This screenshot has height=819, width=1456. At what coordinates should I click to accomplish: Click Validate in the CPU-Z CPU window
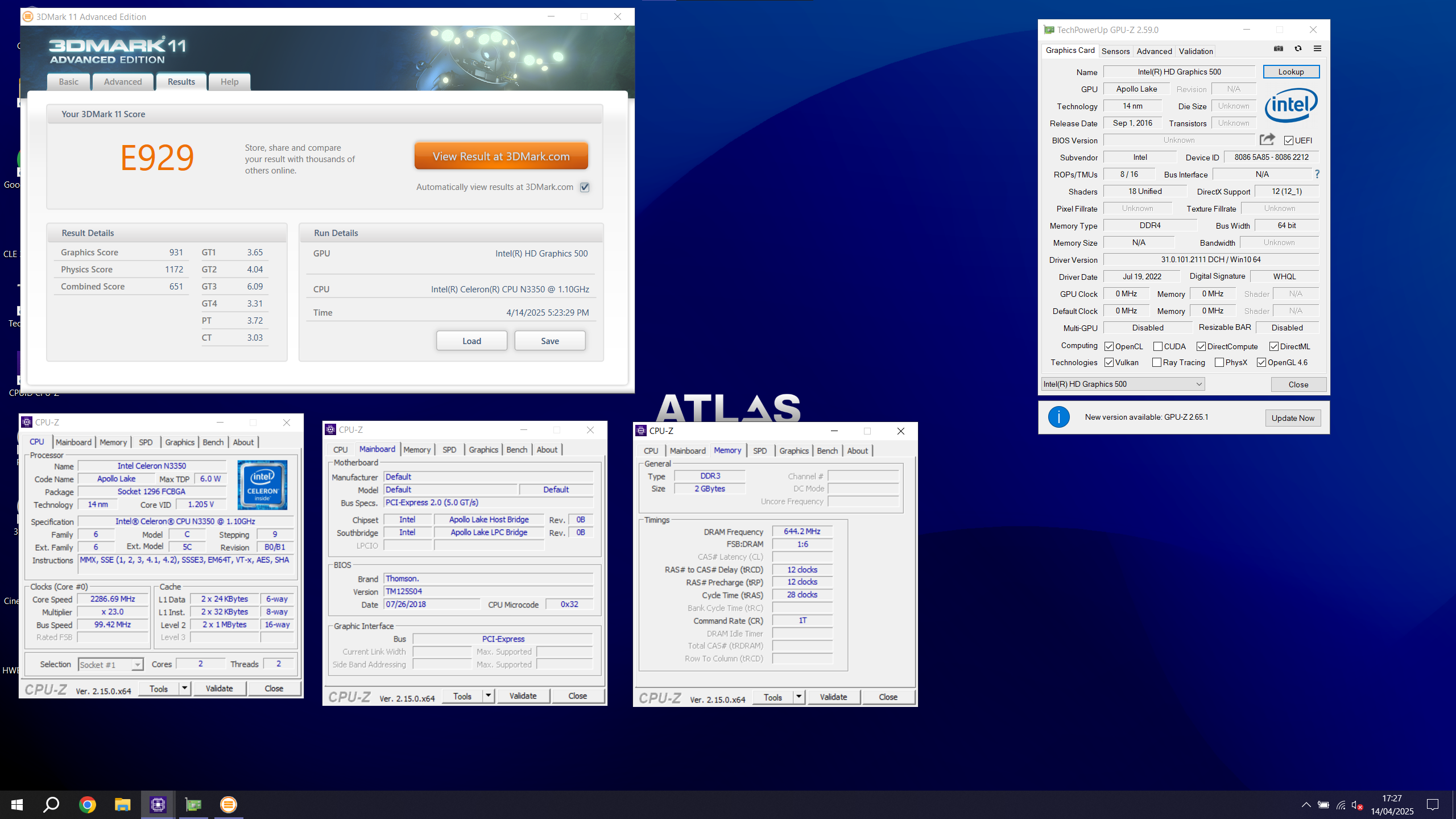[220, 688]
